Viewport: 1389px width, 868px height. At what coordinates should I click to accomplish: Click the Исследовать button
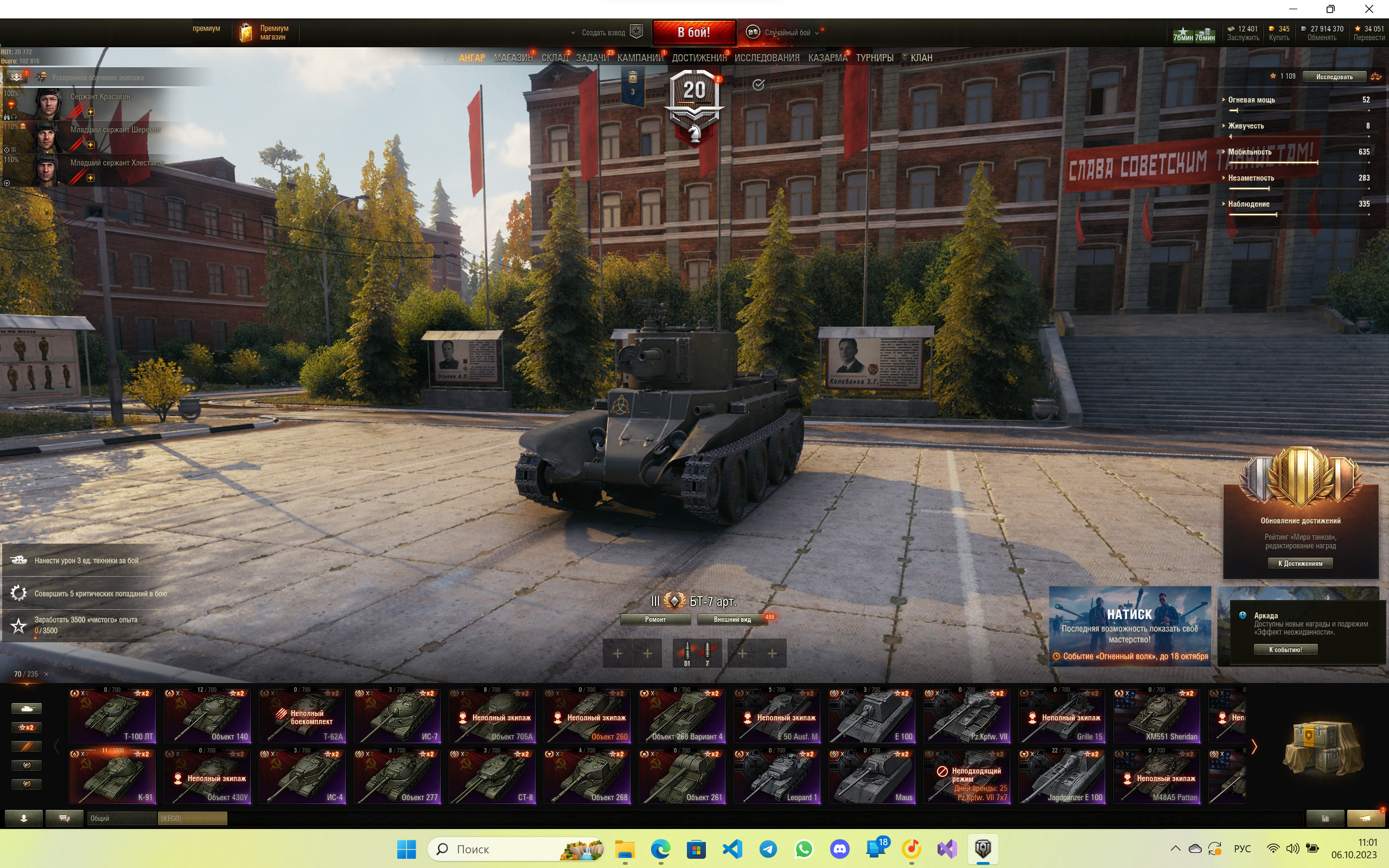(x=1335, y=76)
